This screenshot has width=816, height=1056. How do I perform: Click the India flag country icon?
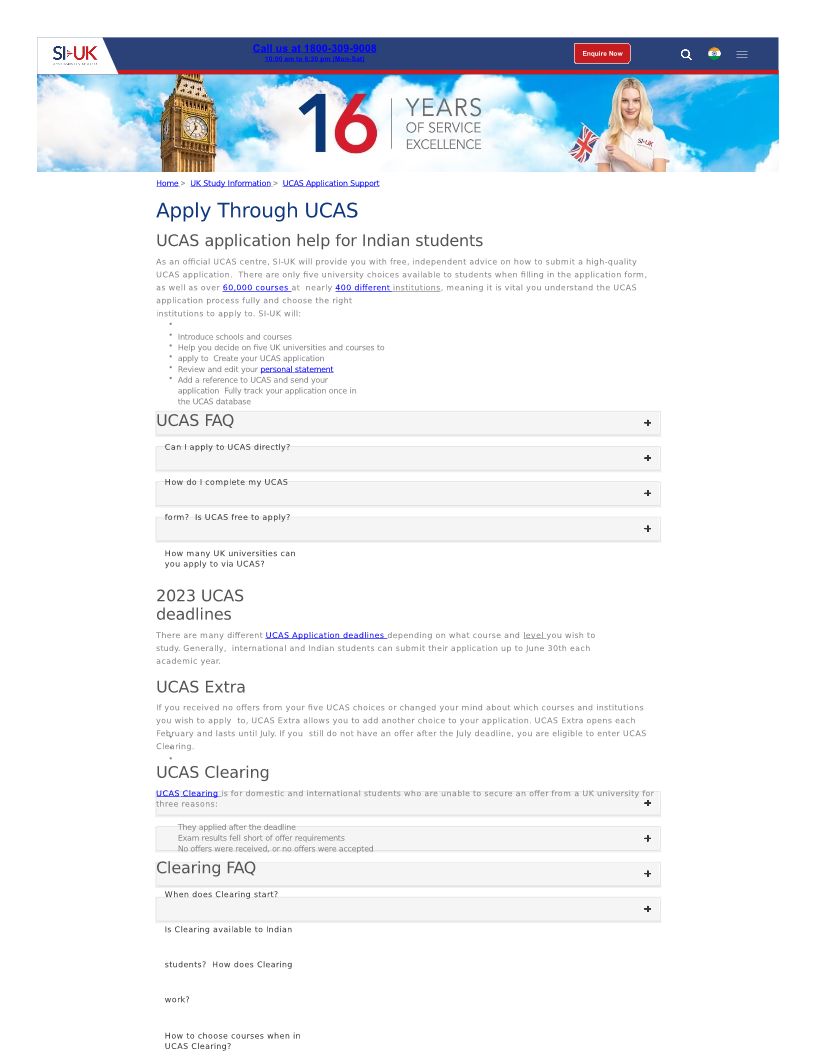coord(714,54)
